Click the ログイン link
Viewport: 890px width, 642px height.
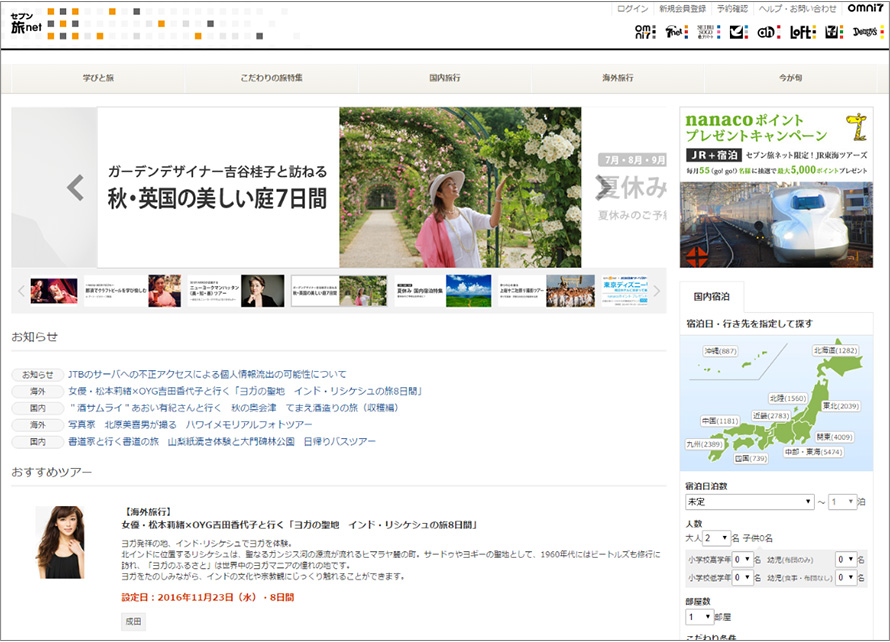click(632, 9)
